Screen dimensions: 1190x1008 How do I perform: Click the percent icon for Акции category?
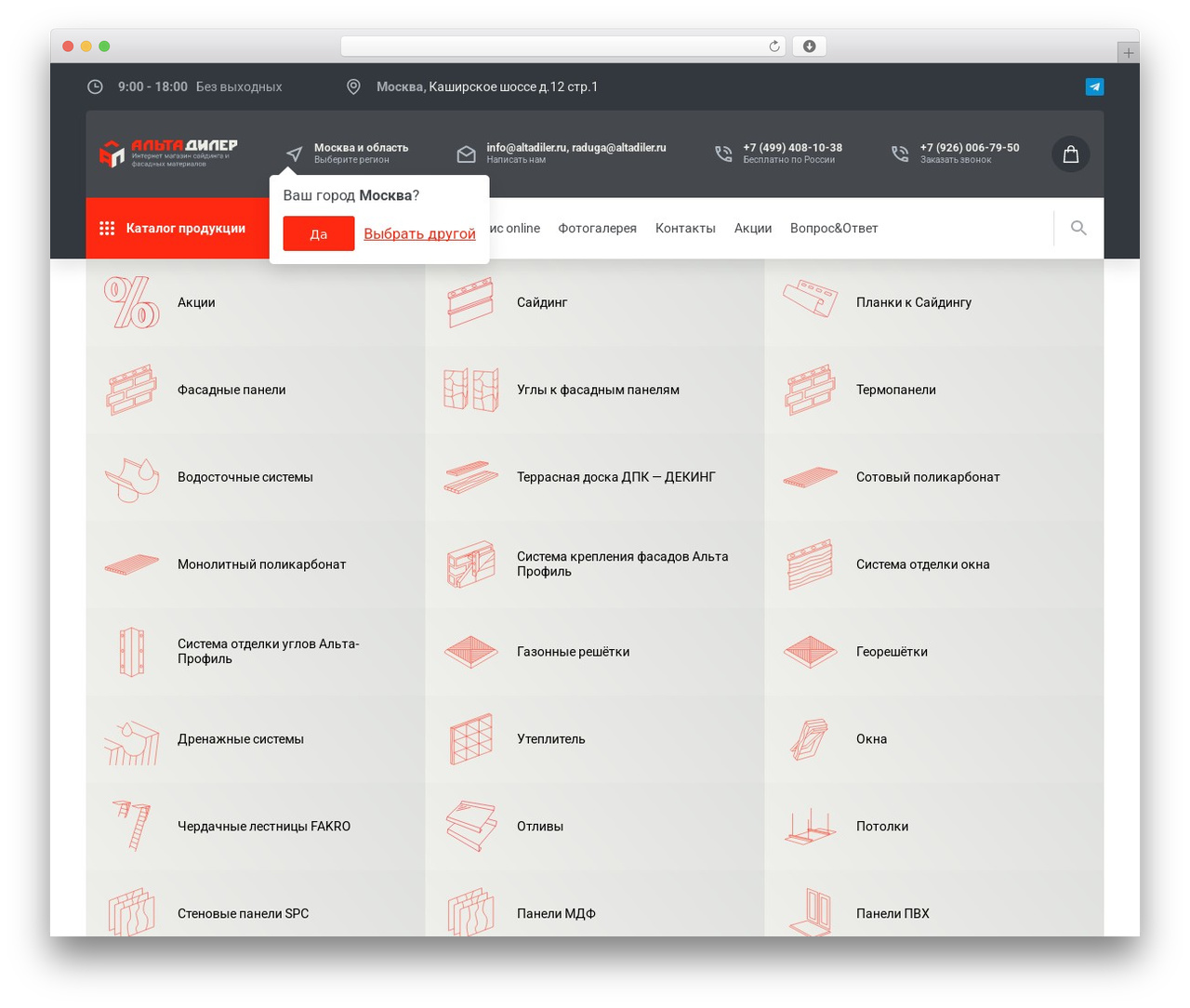[131, 302]
